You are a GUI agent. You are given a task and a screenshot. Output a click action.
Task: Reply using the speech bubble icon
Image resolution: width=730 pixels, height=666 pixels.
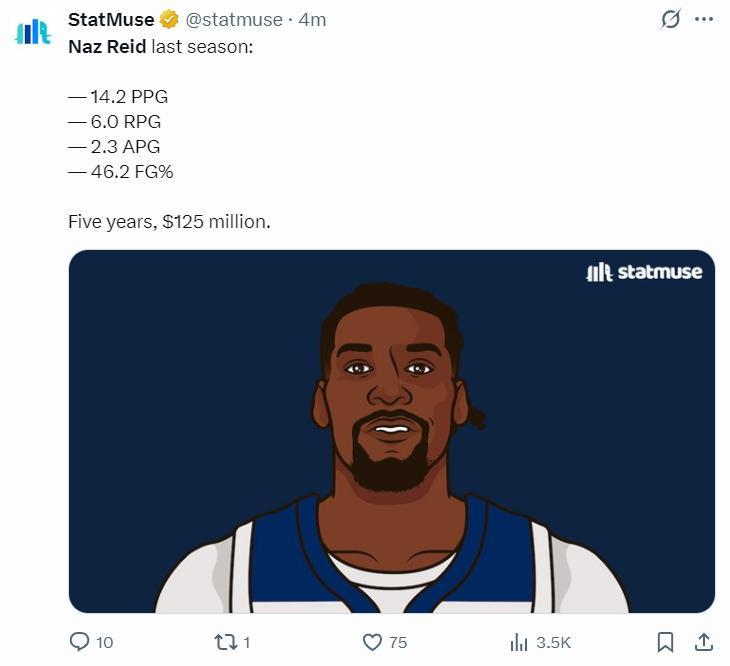click(80, 641)
